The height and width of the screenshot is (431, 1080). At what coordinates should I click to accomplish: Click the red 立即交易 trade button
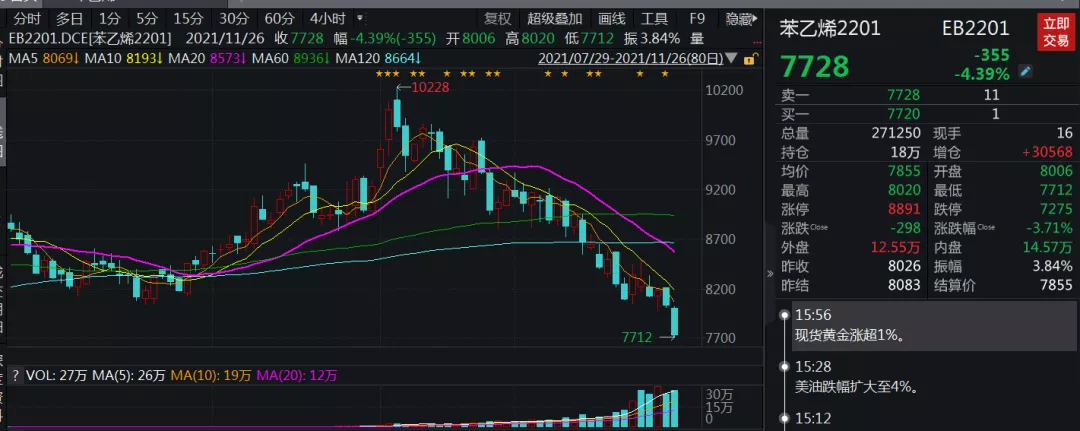point(1055,34)
